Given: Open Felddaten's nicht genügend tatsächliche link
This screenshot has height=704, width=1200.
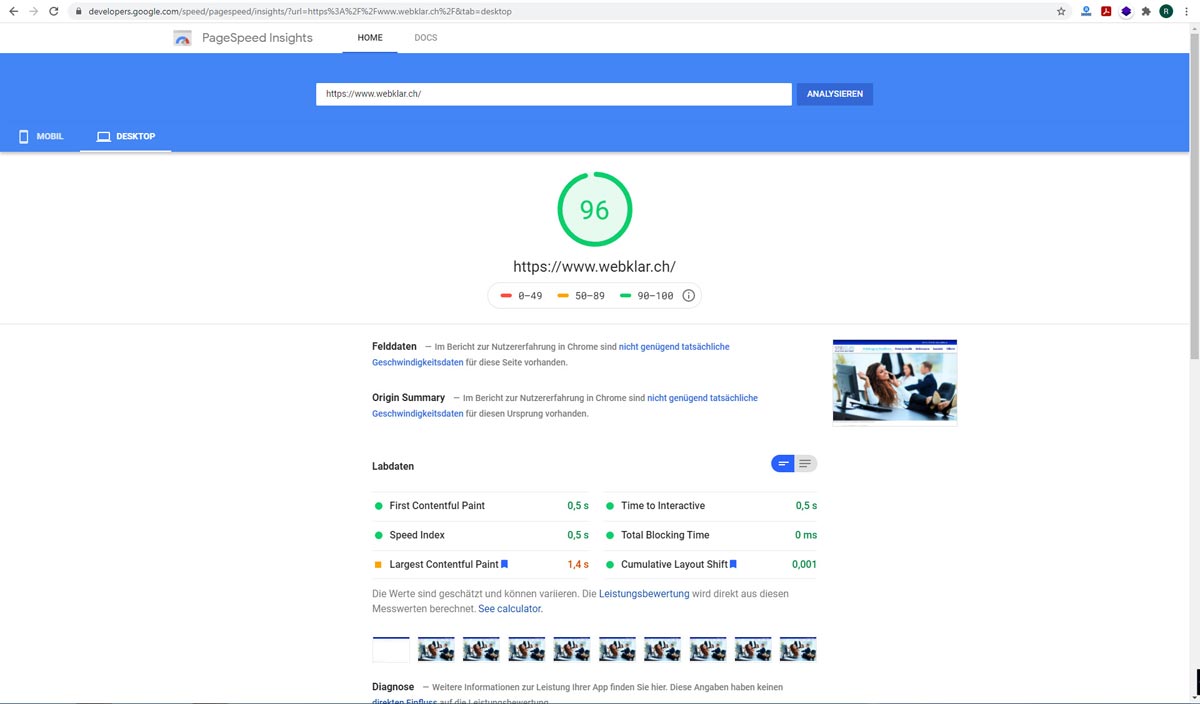Looking at the screenshot, I should [674, 347].
